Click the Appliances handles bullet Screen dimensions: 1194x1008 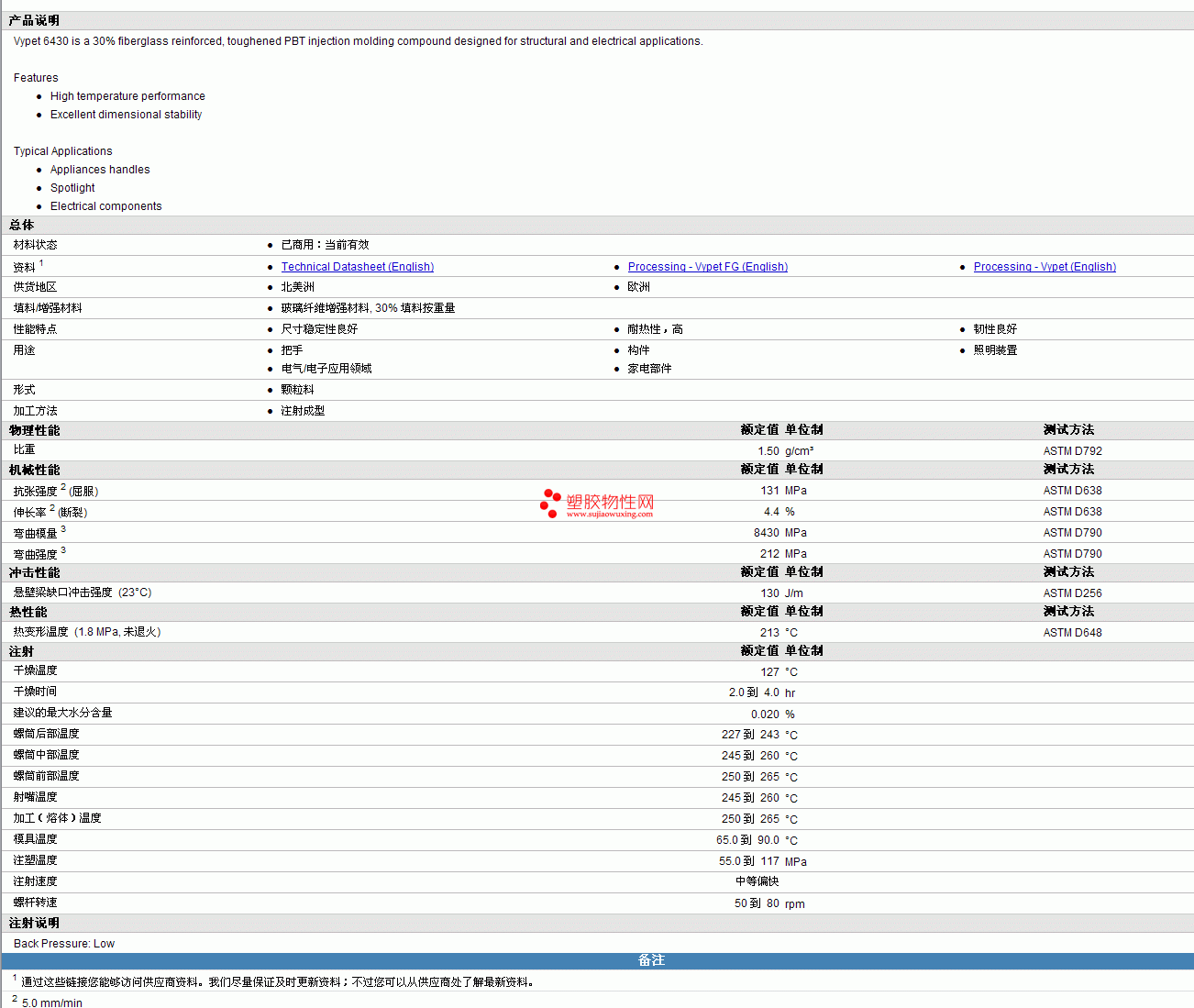(x=100, y=170)
